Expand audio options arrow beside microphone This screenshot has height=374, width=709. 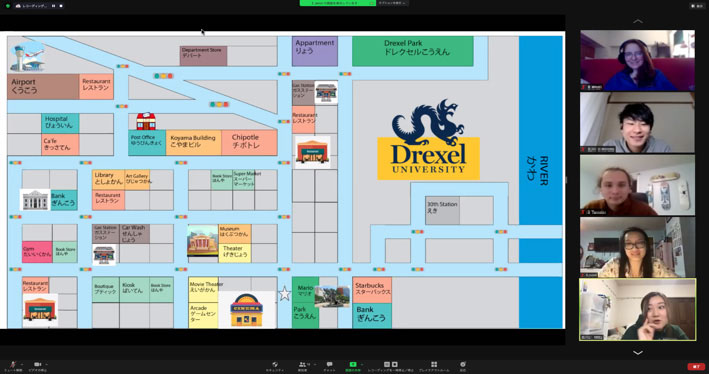pos(22,364)
